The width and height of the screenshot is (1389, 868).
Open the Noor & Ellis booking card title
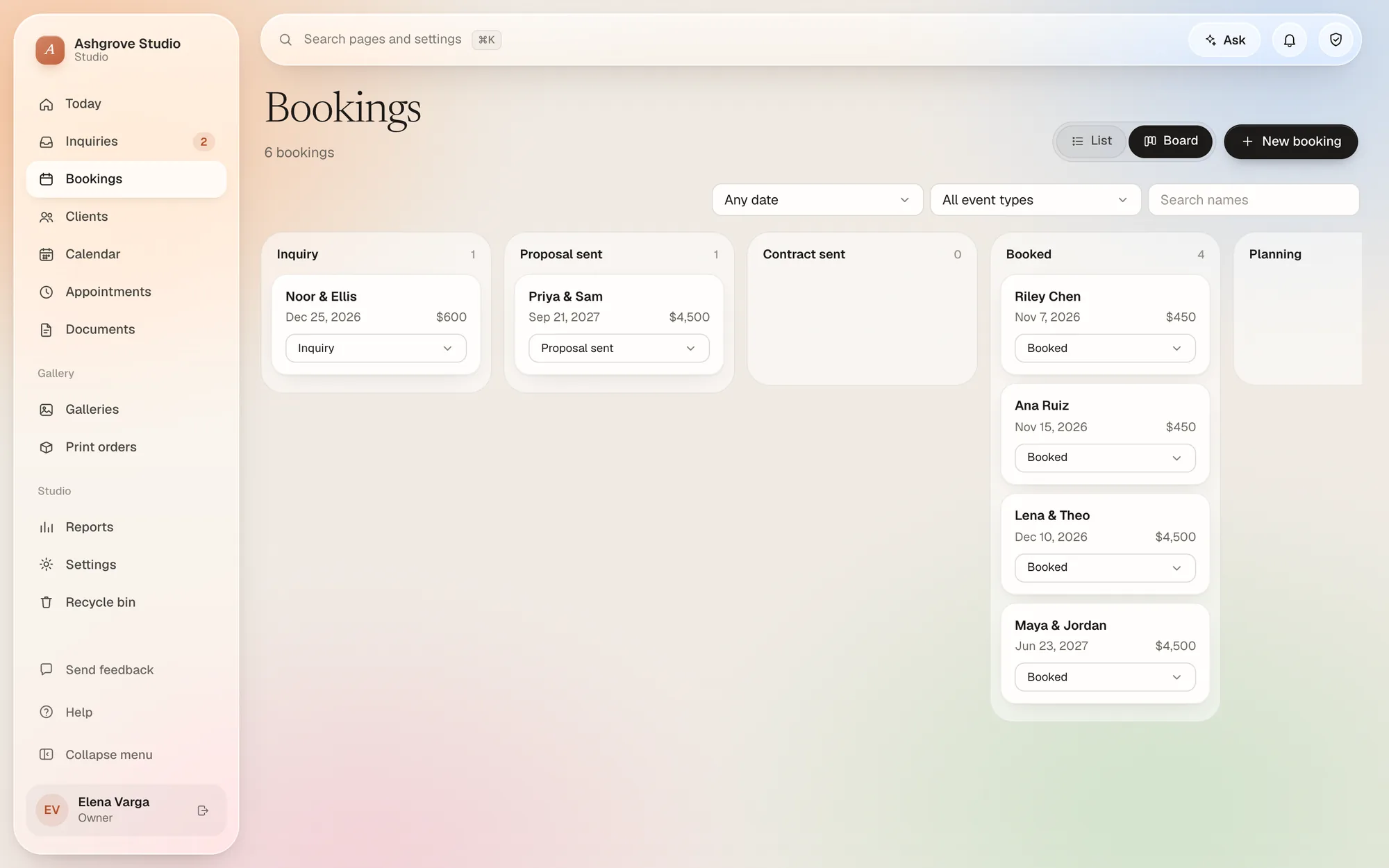point(321,297)
